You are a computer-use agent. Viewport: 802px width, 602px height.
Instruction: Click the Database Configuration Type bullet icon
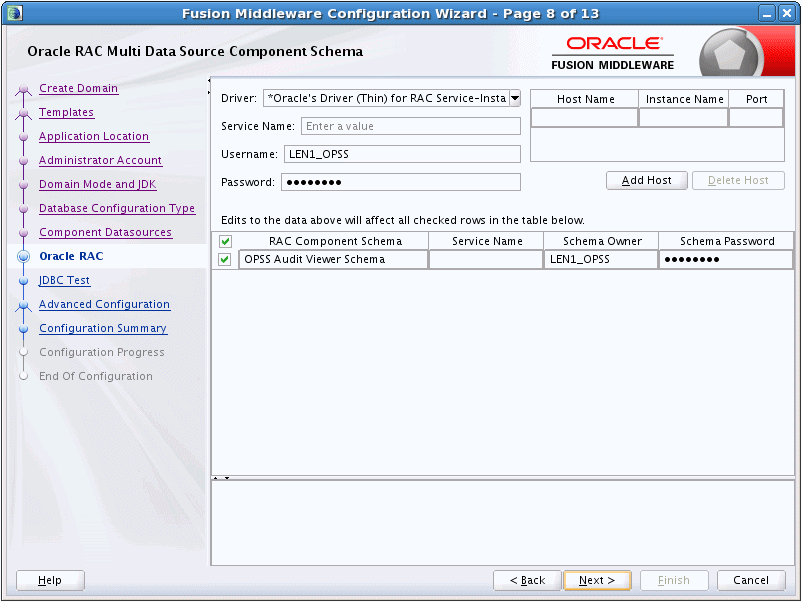pyautogui.click(x=24, y=209)
